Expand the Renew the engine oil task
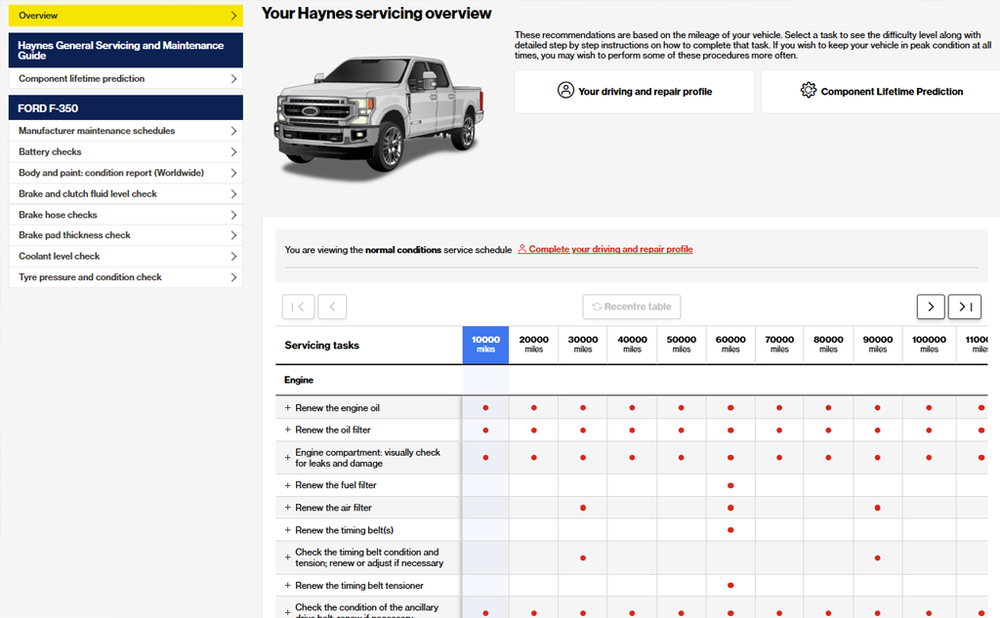The image size is (1000, 618). [285, 407]
